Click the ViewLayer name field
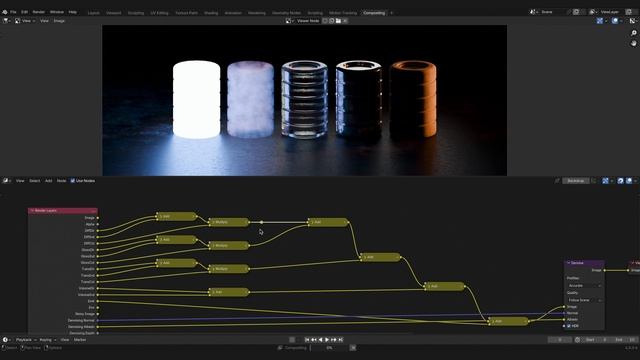The width and height of the screenshot is (640, 360). tap(611, 12)
